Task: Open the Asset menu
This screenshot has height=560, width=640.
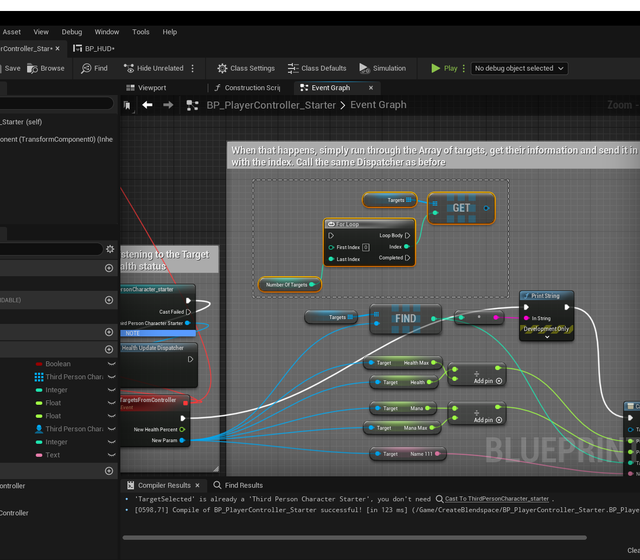Action: pyautogui.click(x=11, y=32)
